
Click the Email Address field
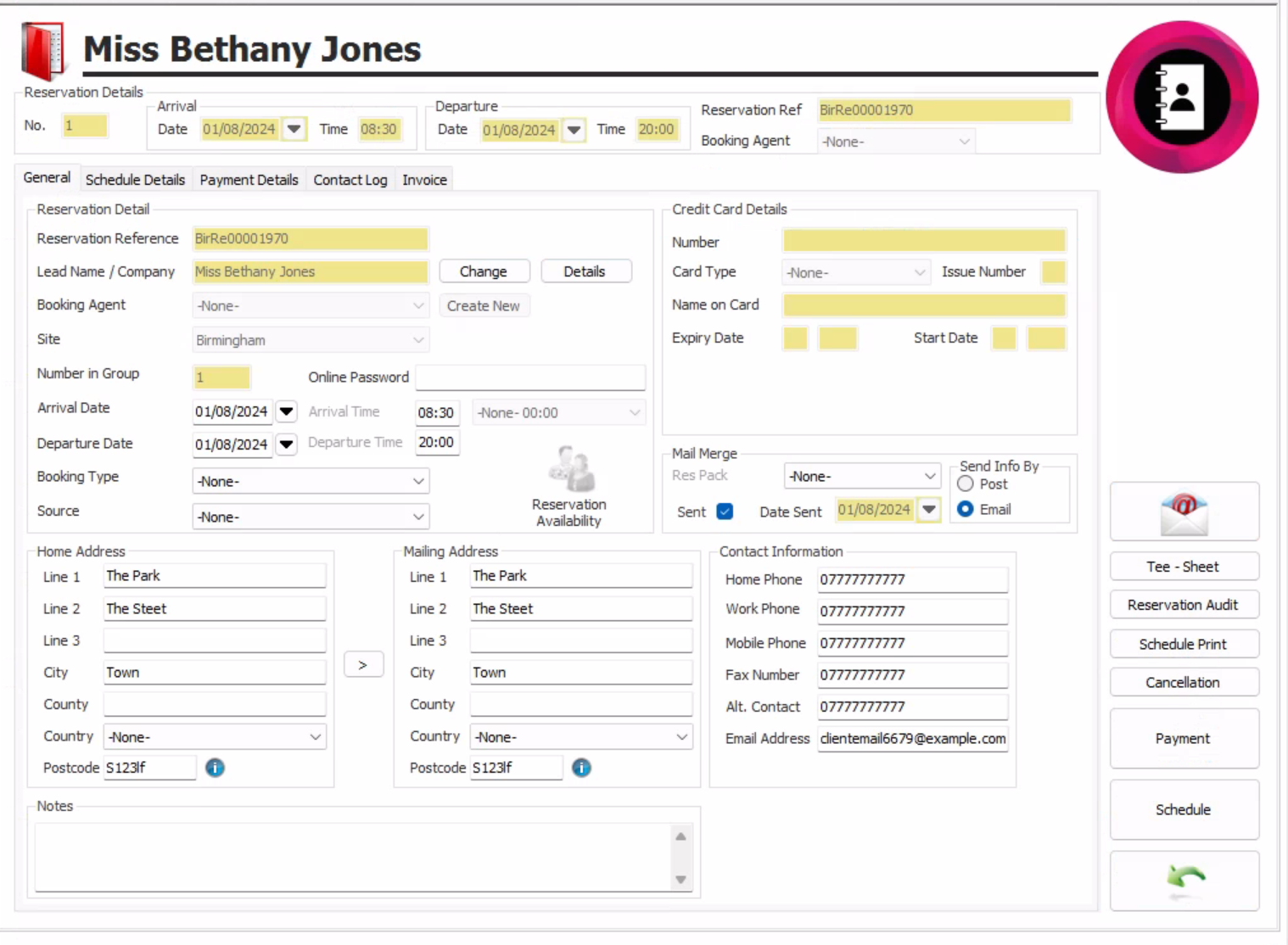click(913, 738)
